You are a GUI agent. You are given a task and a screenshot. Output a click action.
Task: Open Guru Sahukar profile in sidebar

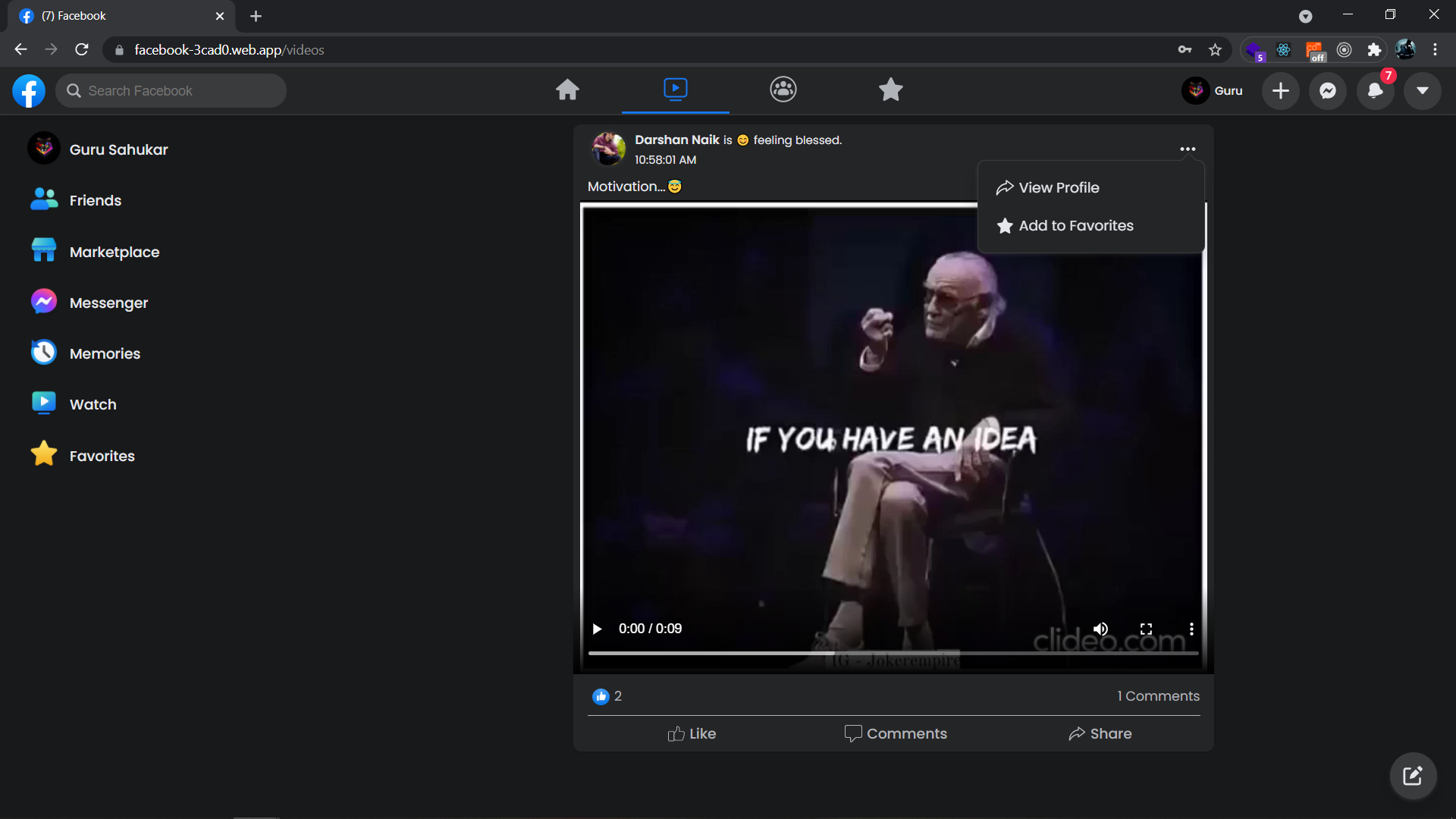click(98, 149)
